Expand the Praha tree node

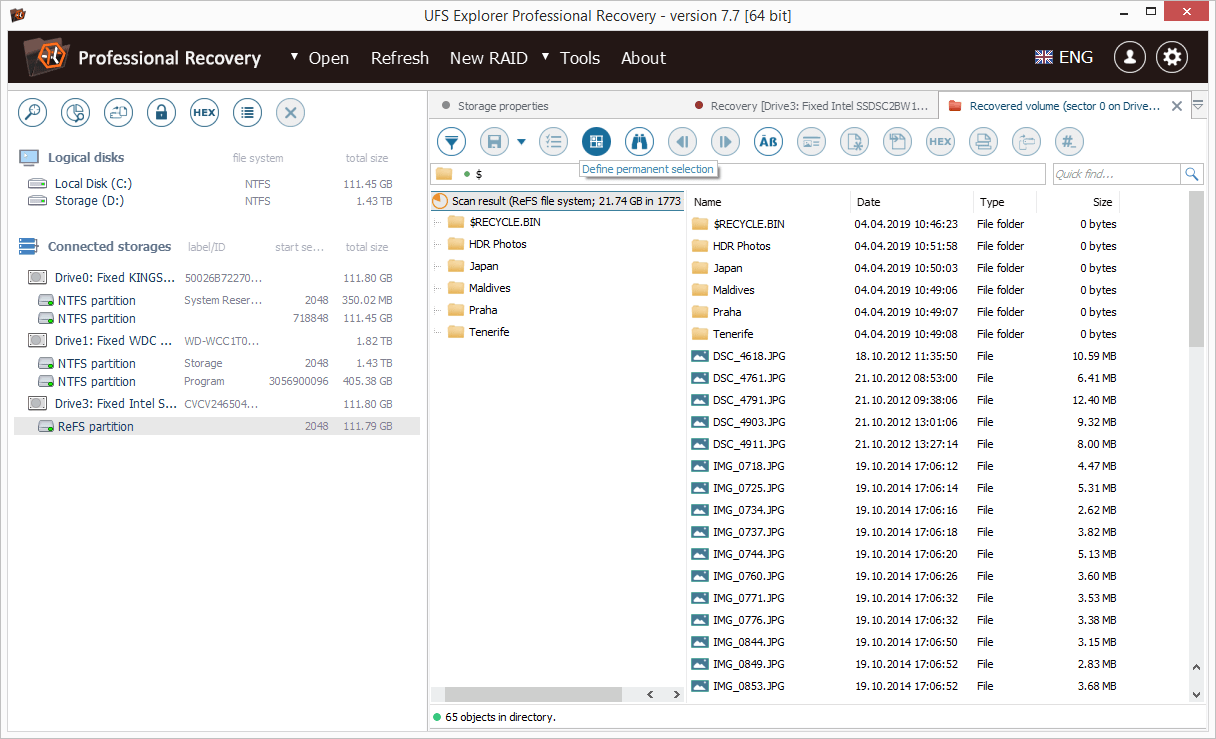click(x=437, y=310)
